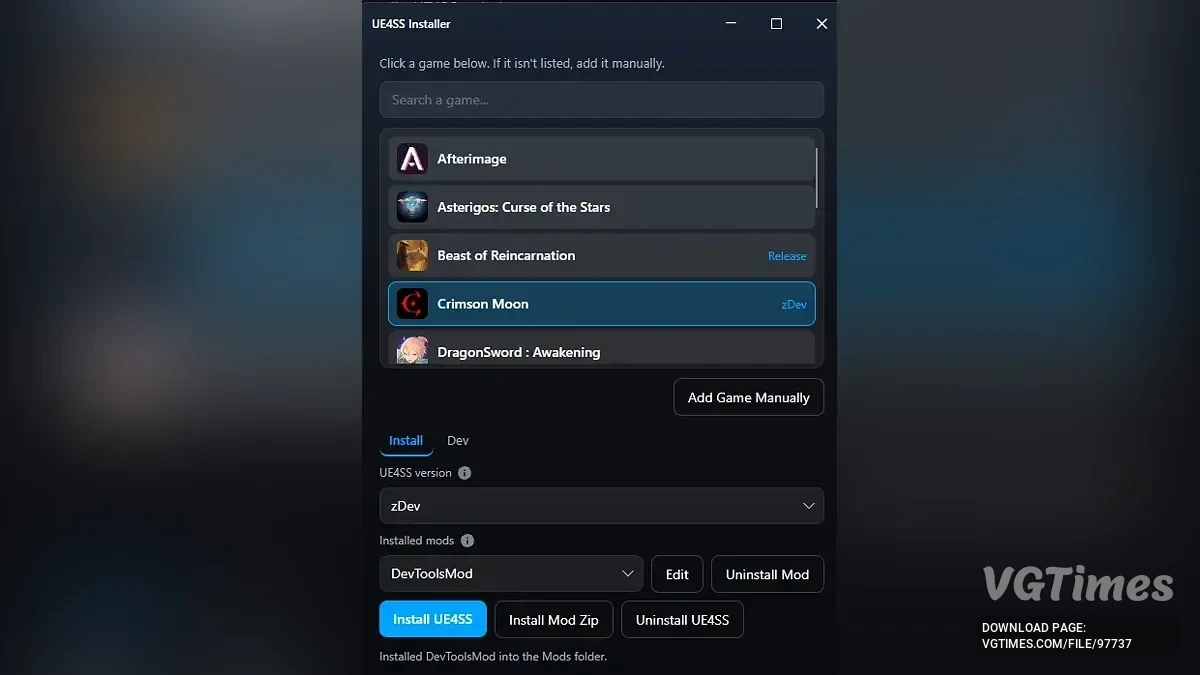Select Asterigos: Curse of the Stars

(601, 207)
